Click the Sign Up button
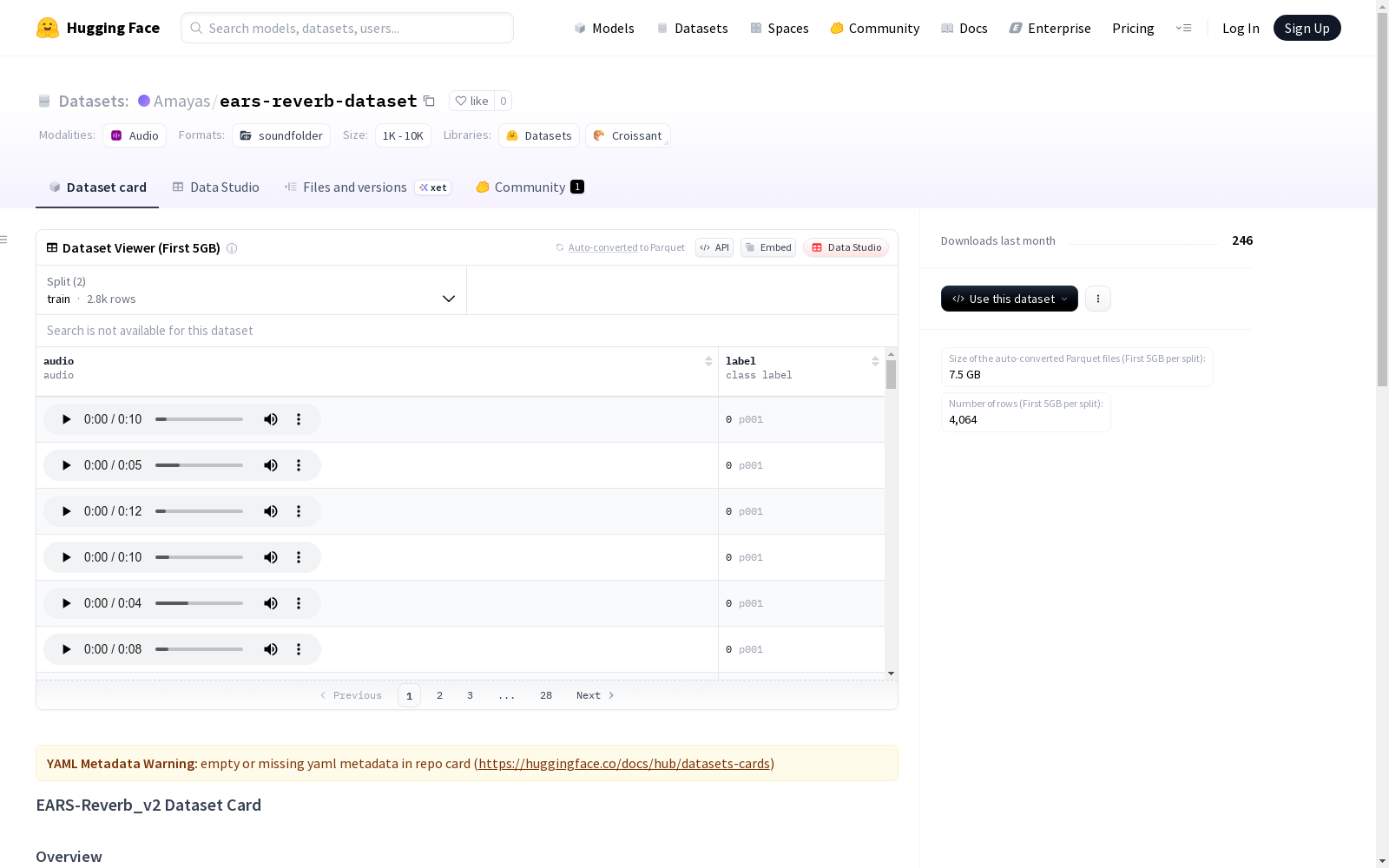This screenshot has width=1389, height=868. [1307, 28]
